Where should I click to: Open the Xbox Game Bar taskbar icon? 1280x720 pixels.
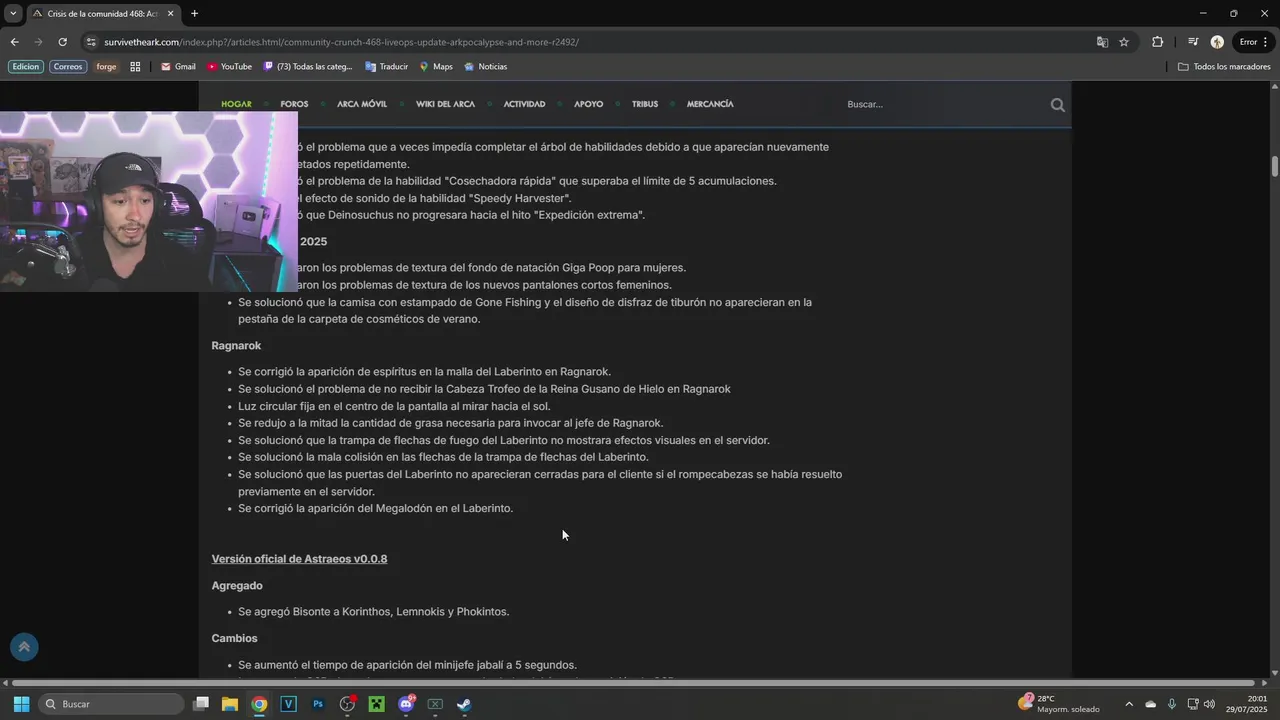click(435, 704)
